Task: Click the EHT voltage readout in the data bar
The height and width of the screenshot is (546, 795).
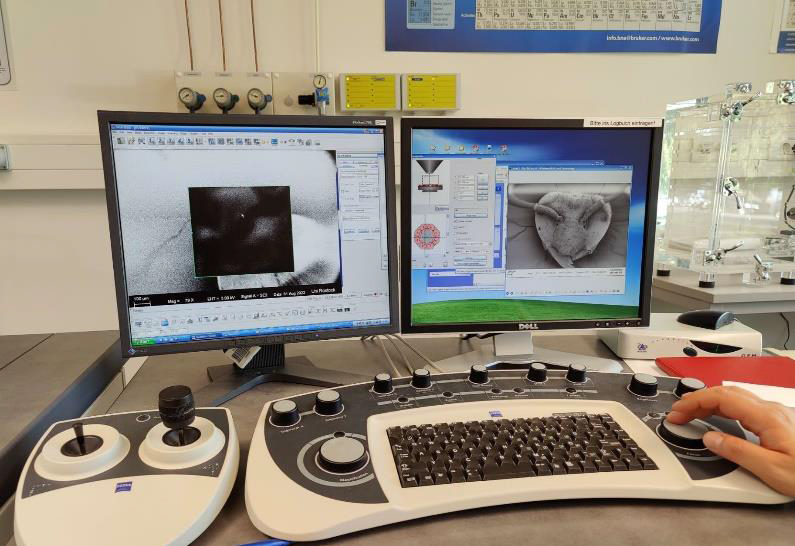Action: [x=221, y=299]
